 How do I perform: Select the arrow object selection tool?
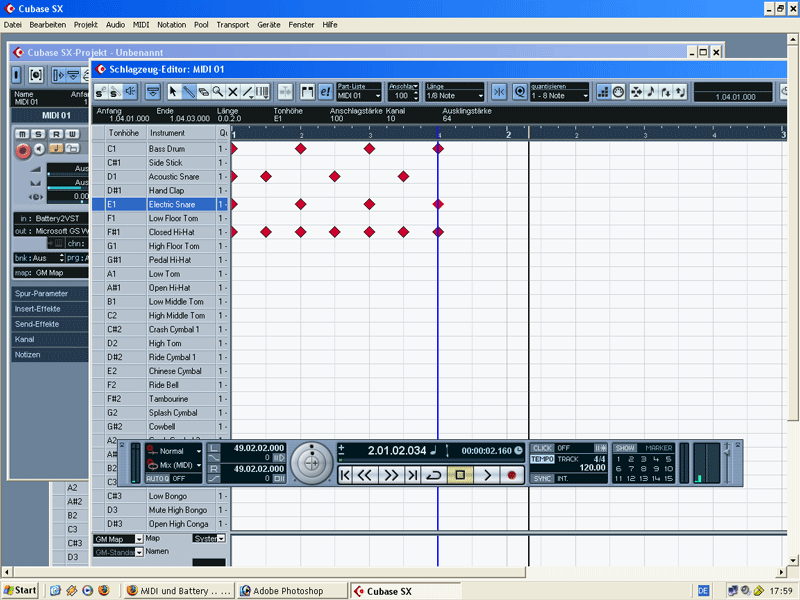(x=173, y=92)
